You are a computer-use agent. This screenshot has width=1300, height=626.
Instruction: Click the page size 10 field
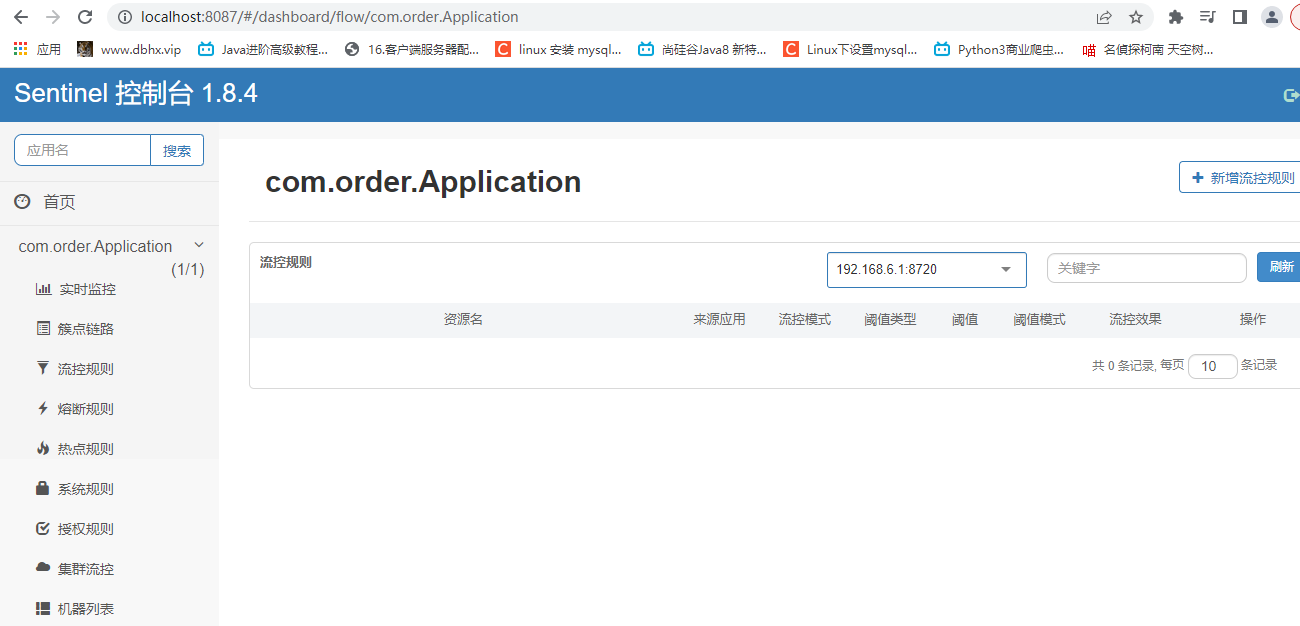click(1212, 366)
